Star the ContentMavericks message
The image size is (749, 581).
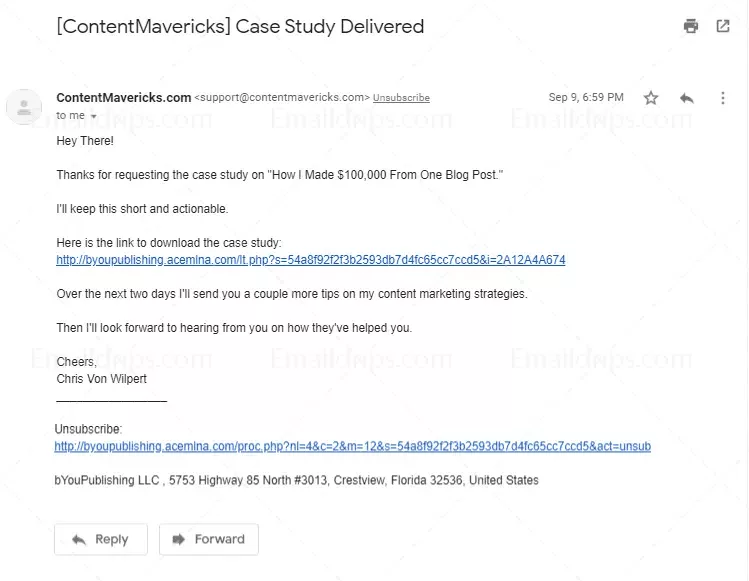pos(651,98)
